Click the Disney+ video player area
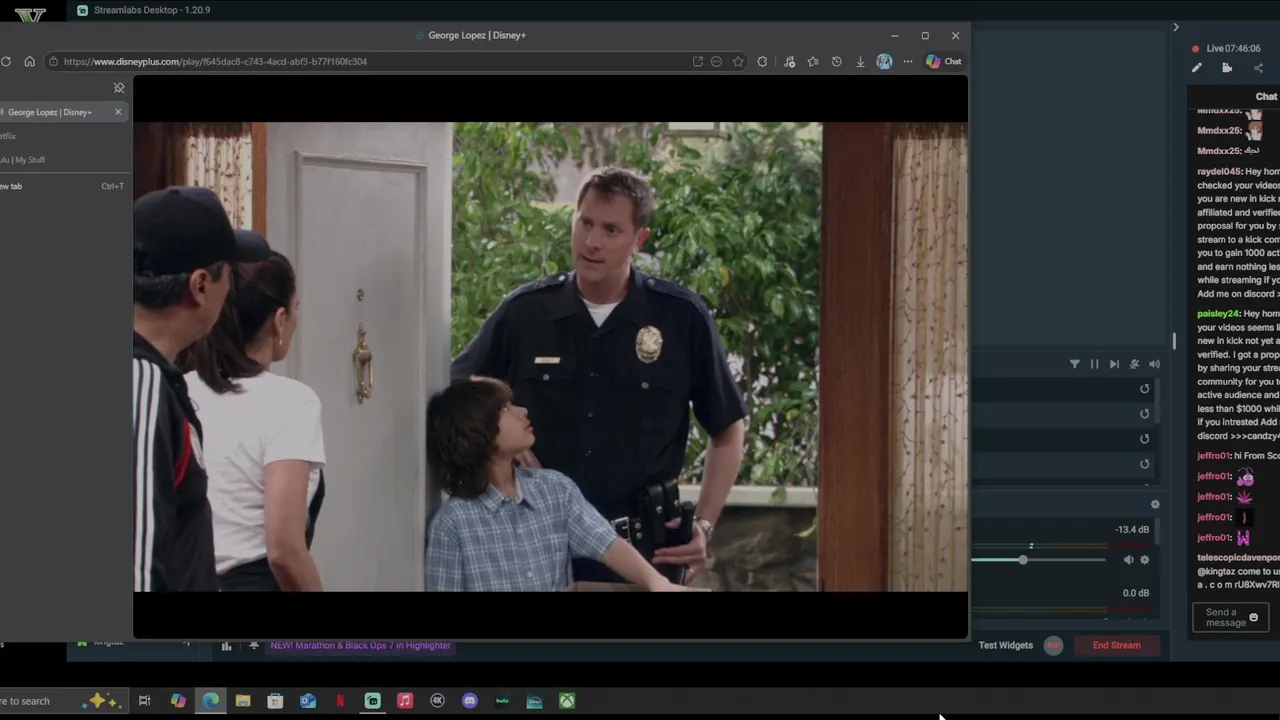1280x720 pixels. (x=550, y=357)
